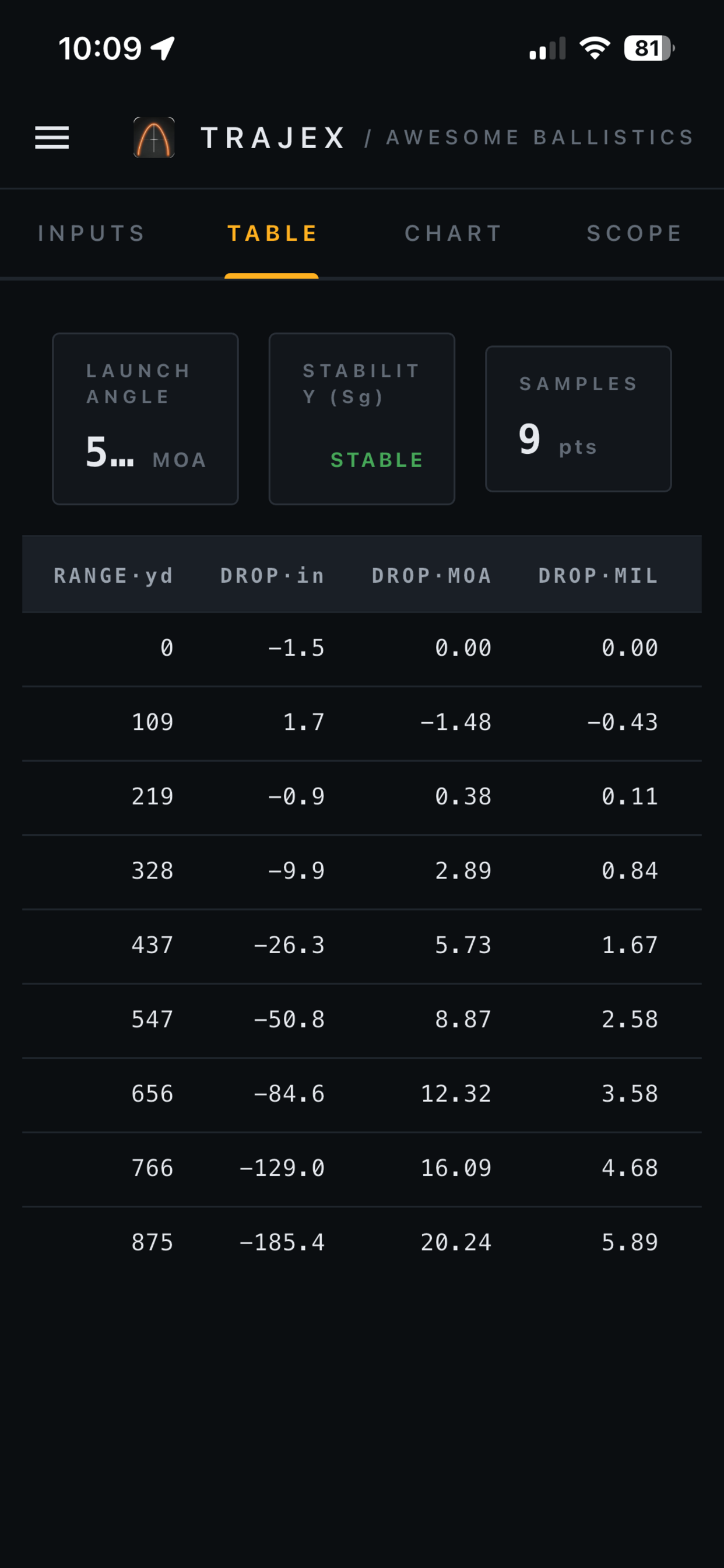Tap the DROP·MOA column header

(431, 575)
